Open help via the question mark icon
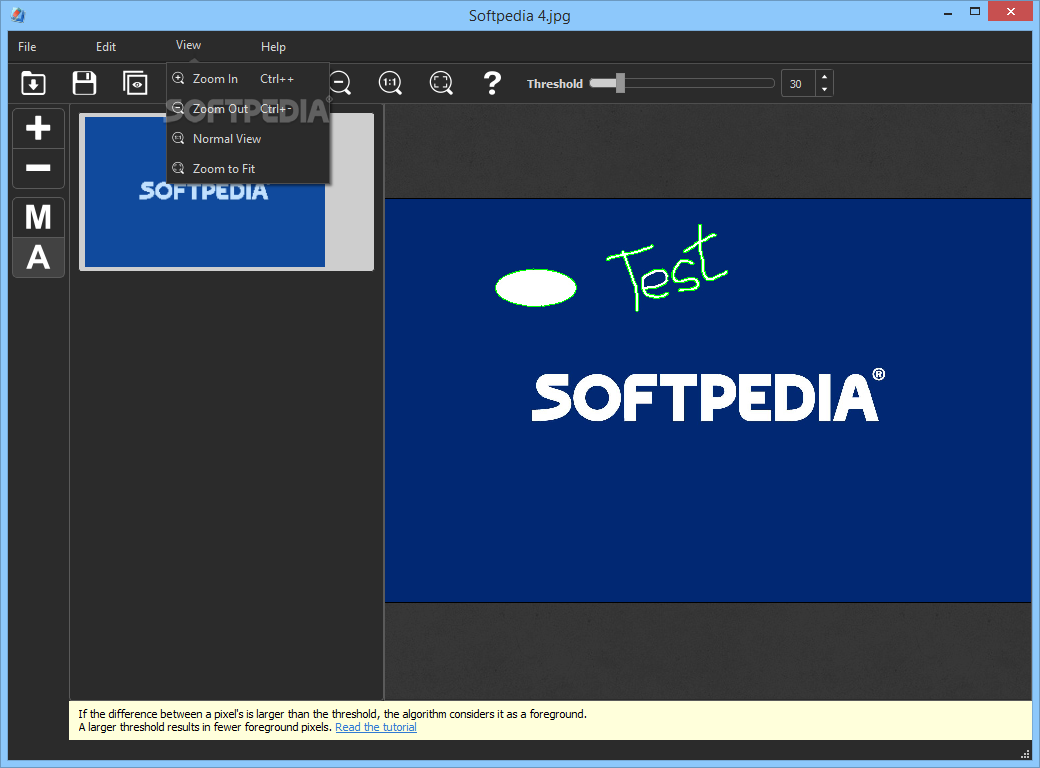The height and width of the screenshot is (768, 1040). 492,84
